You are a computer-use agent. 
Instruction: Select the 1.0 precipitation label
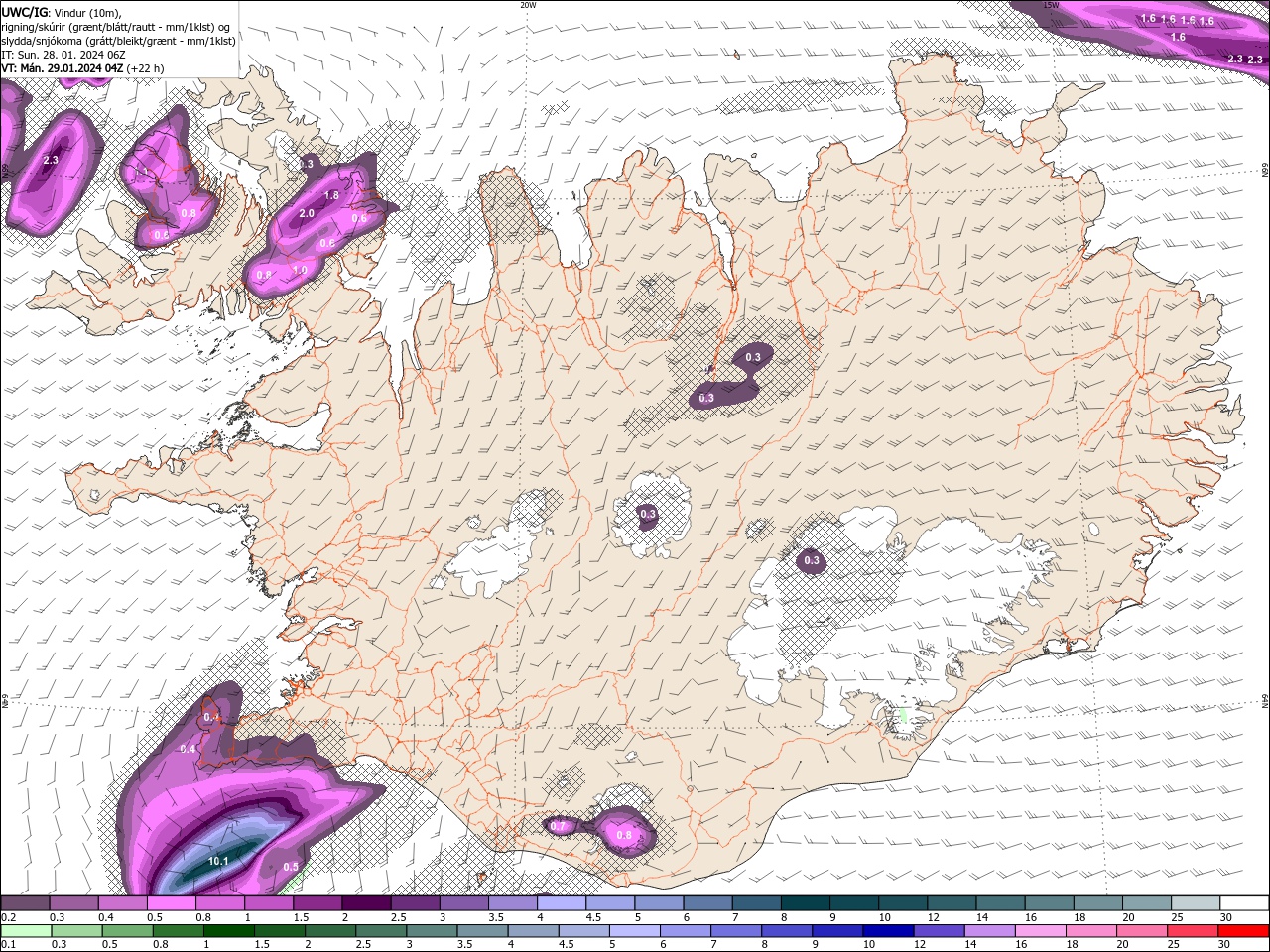[300, 270]
